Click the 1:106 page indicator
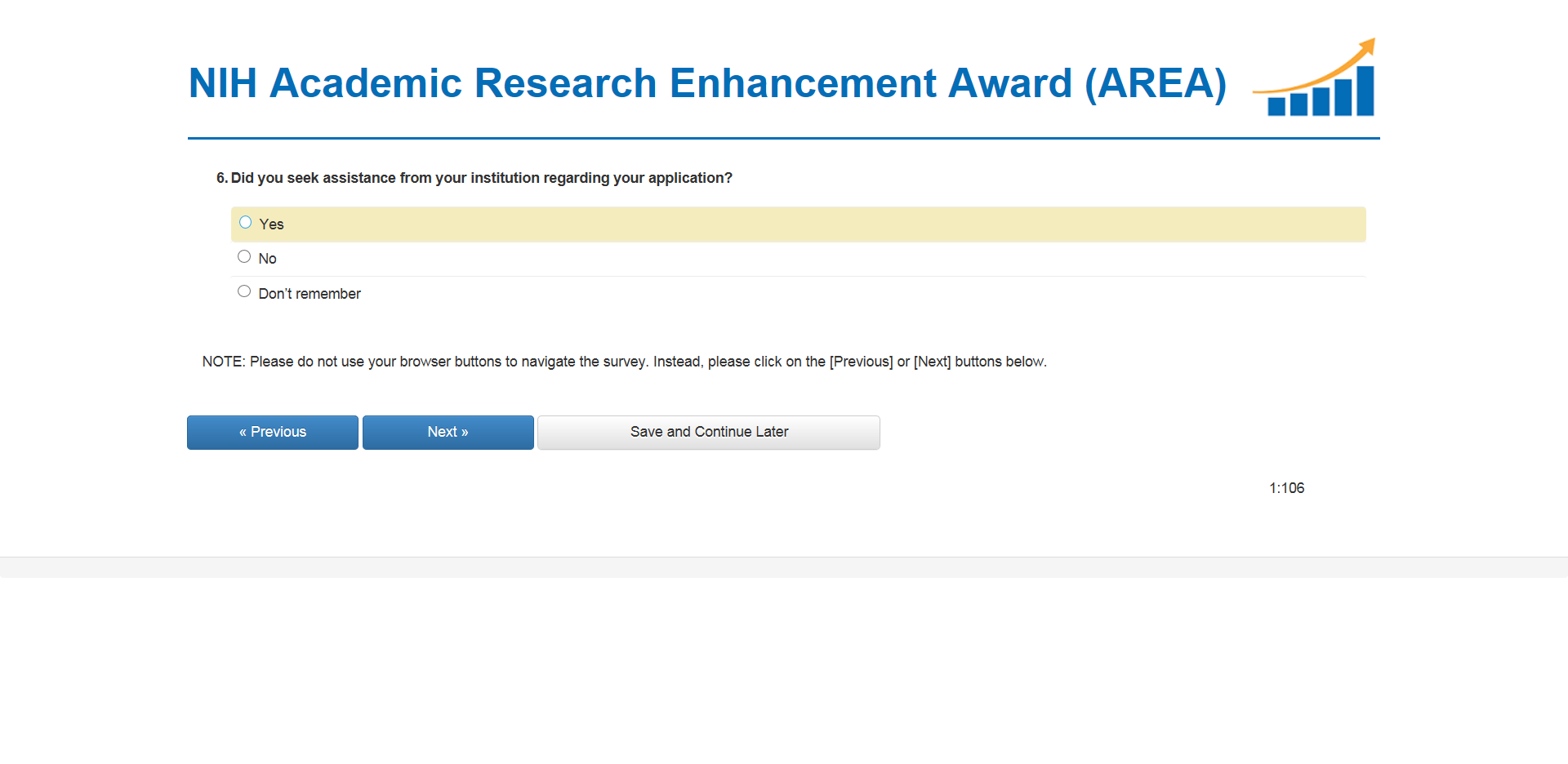Screen dimensions: 1568x764 point(1286,488)
